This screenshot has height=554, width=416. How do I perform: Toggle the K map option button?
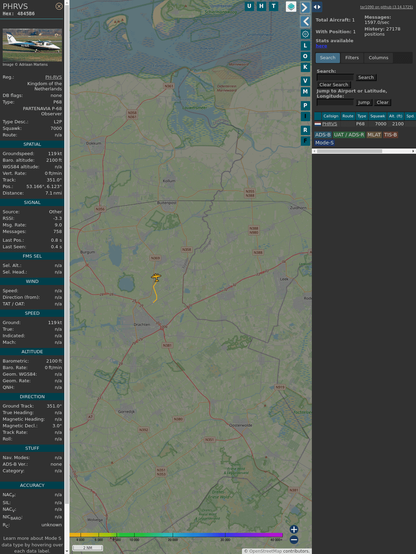[305, 67]
